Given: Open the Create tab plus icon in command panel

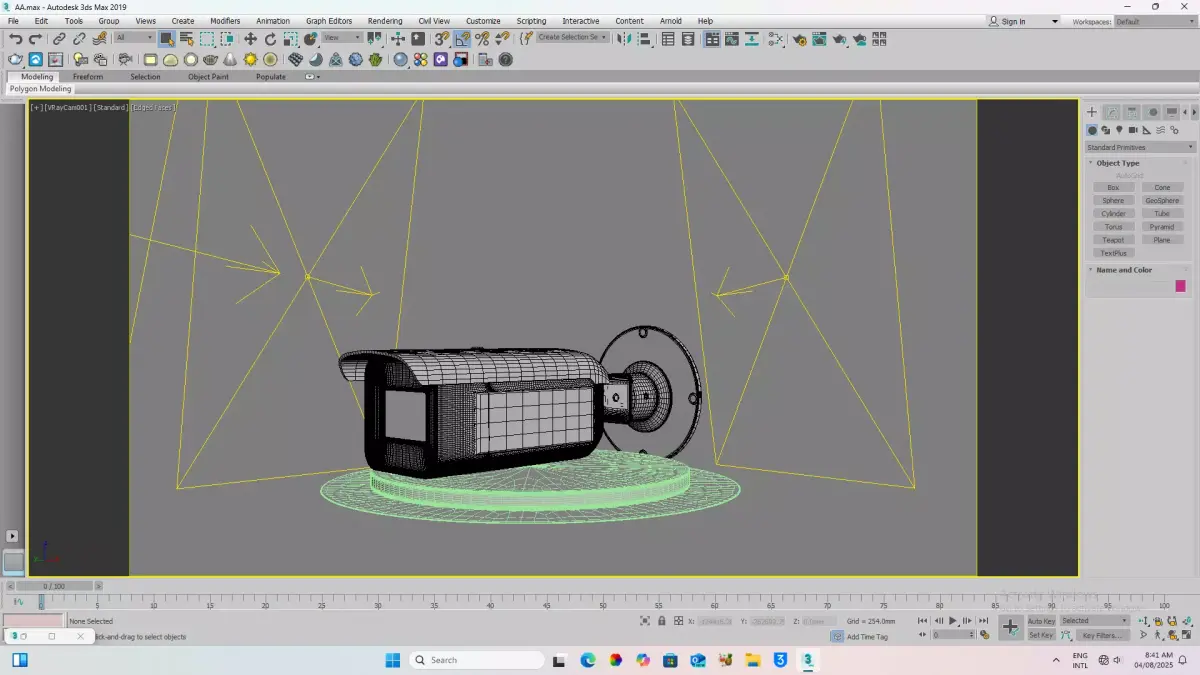Looking at the screenshot, I should pyautogui.click(x=1092, y=112).
